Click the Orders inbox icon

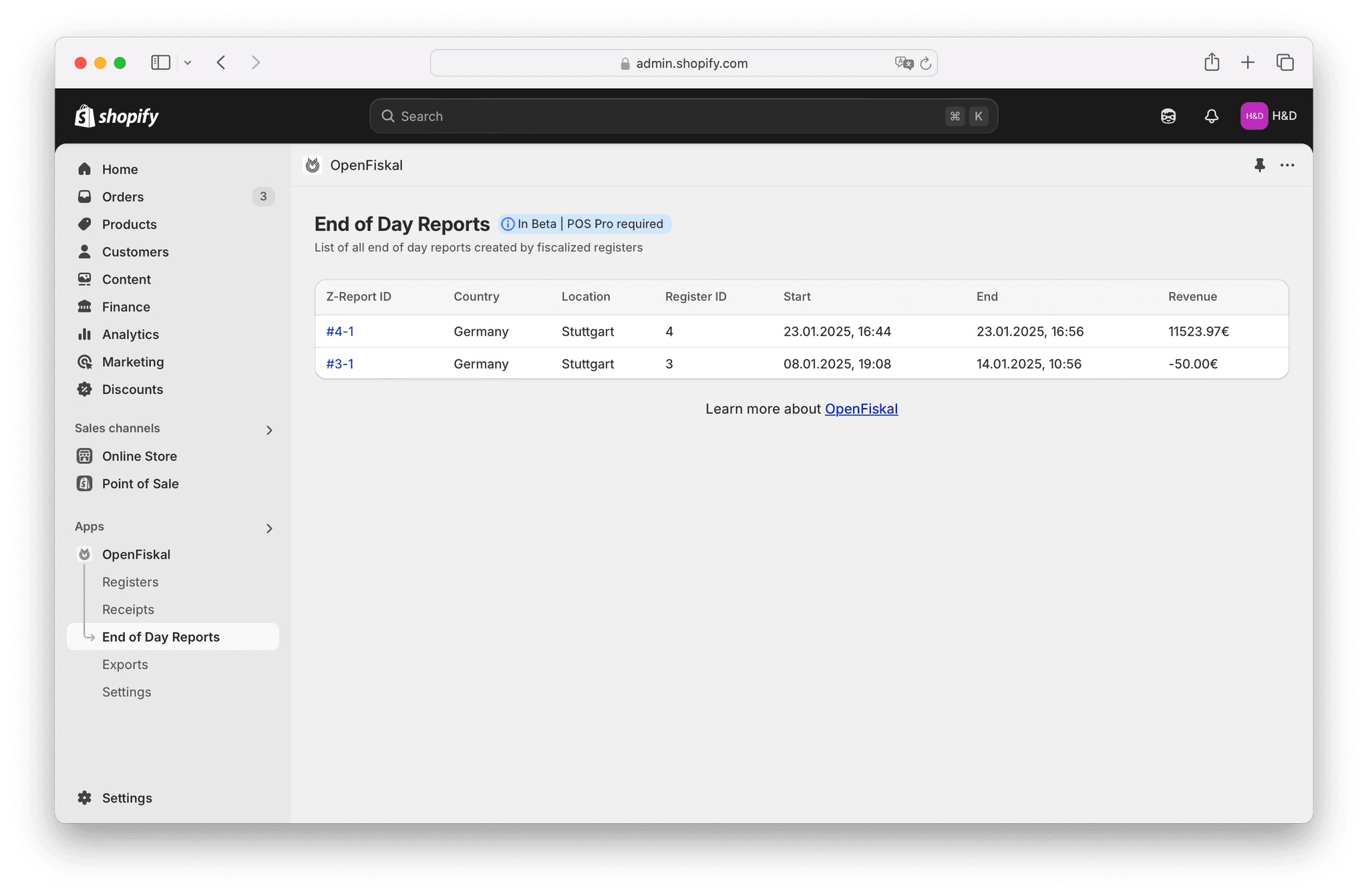[x=84, y=196]
